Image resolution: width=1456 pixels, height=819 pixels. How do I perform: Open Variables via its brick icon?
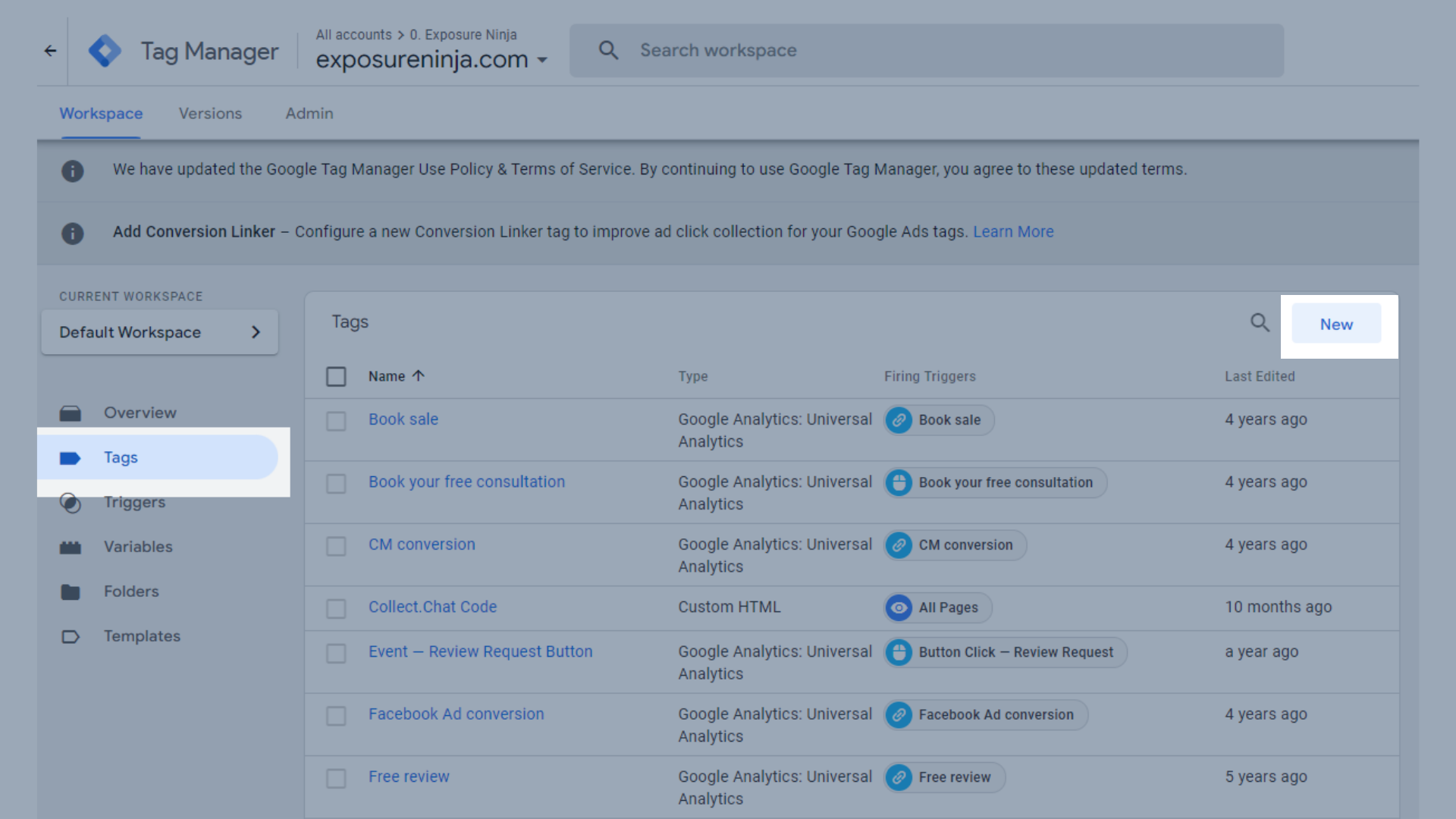point(71,547)
